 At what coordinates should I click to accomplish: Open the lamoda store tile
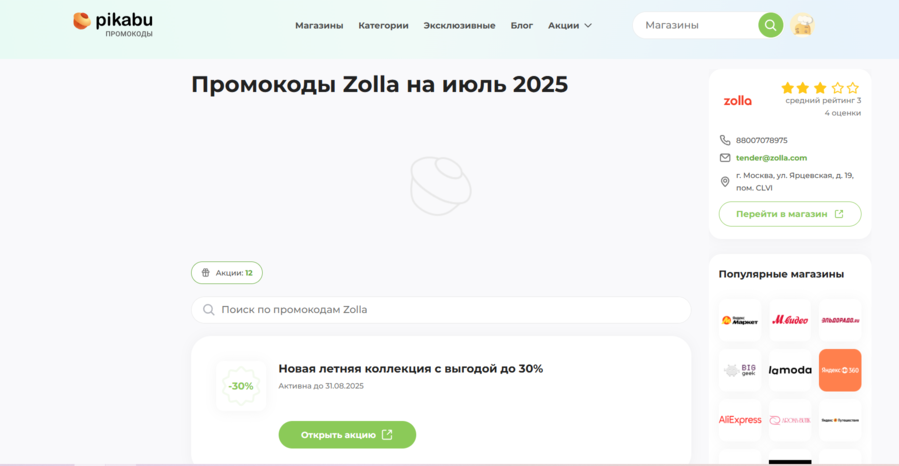point(790,370)
